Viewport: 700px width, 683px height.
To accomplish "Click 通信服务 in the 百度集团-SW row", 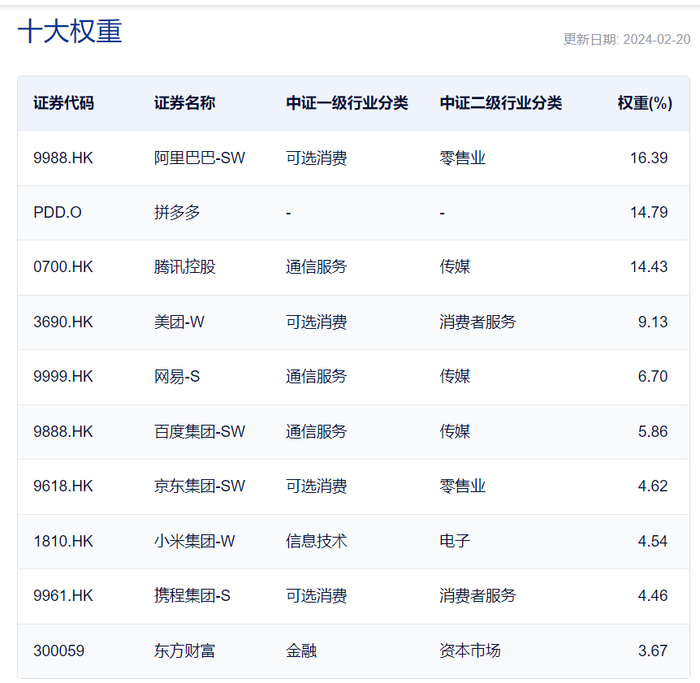I will [316, 432].
